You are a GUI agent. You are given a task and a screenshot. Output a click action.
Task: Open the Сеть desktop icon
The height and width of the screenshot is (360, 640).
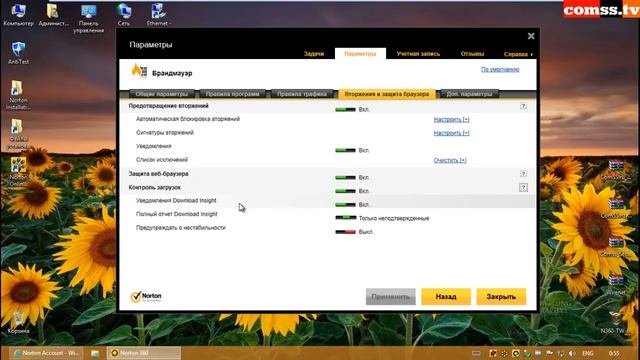point(124,14)
